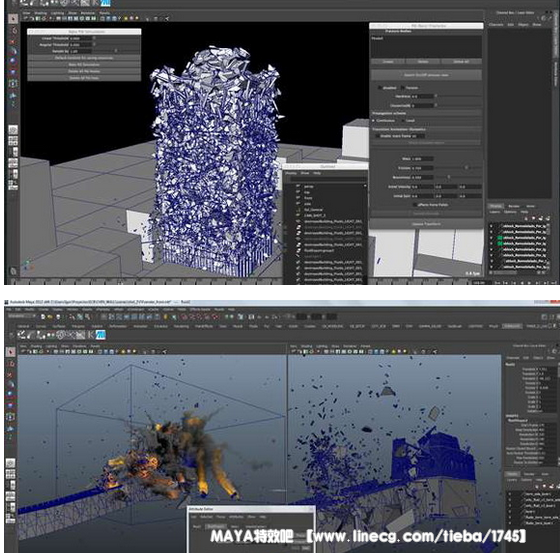Collapse the Precession Animation section
This screenshot has width=560, height=553.
coord(426,129)
